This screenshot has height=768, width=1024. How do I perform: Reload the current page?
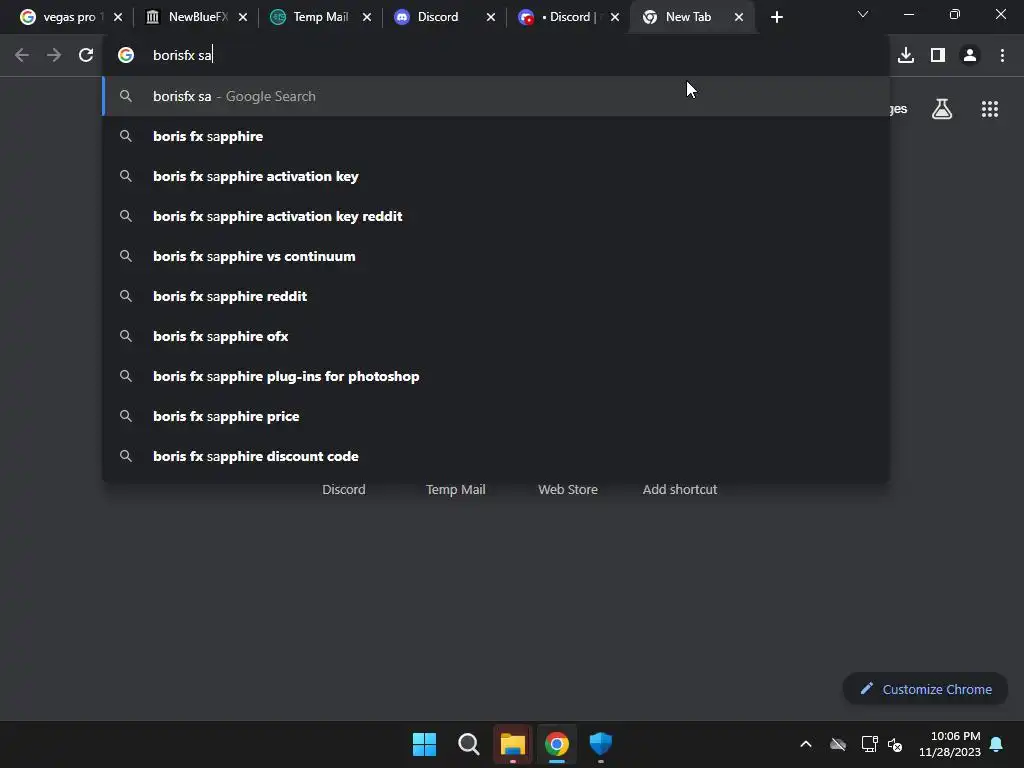click(86, 56)
